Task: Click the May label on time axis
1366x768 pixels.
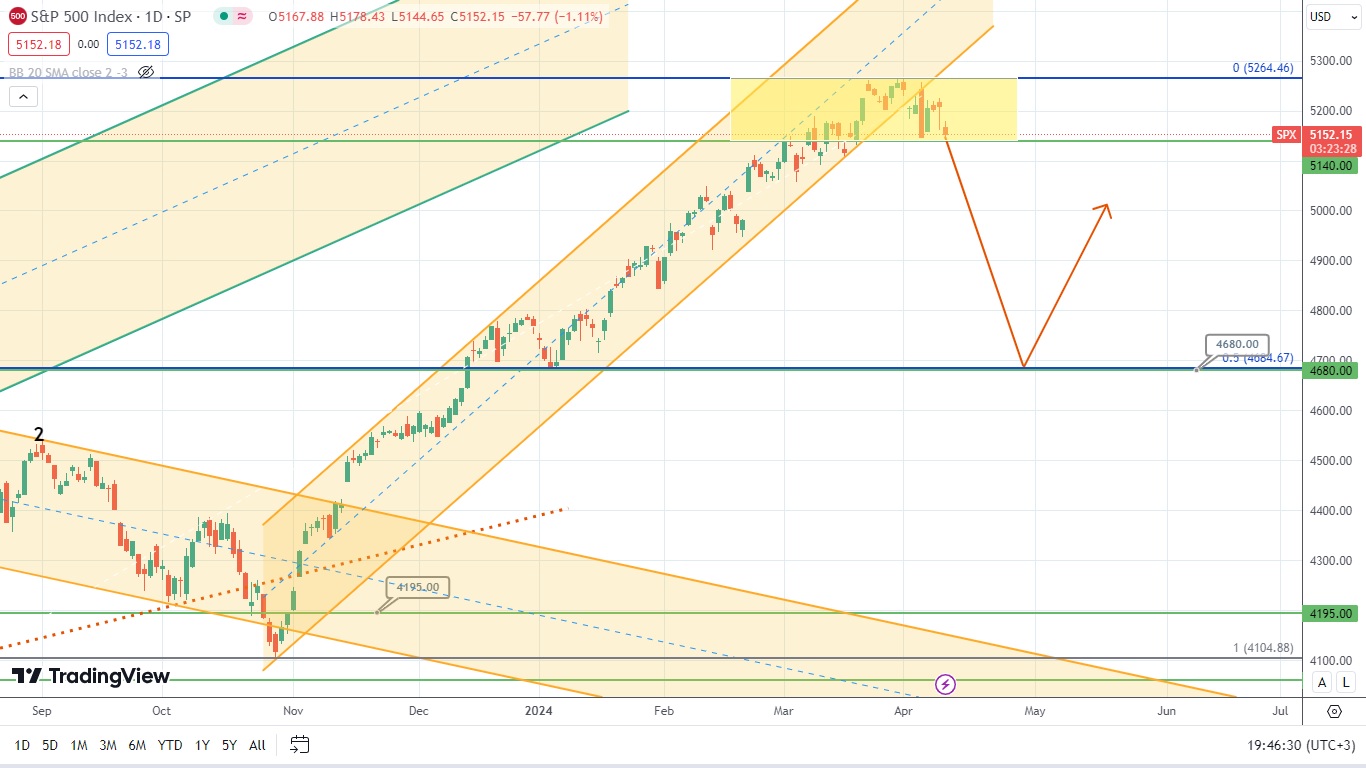Action: 1034,711
